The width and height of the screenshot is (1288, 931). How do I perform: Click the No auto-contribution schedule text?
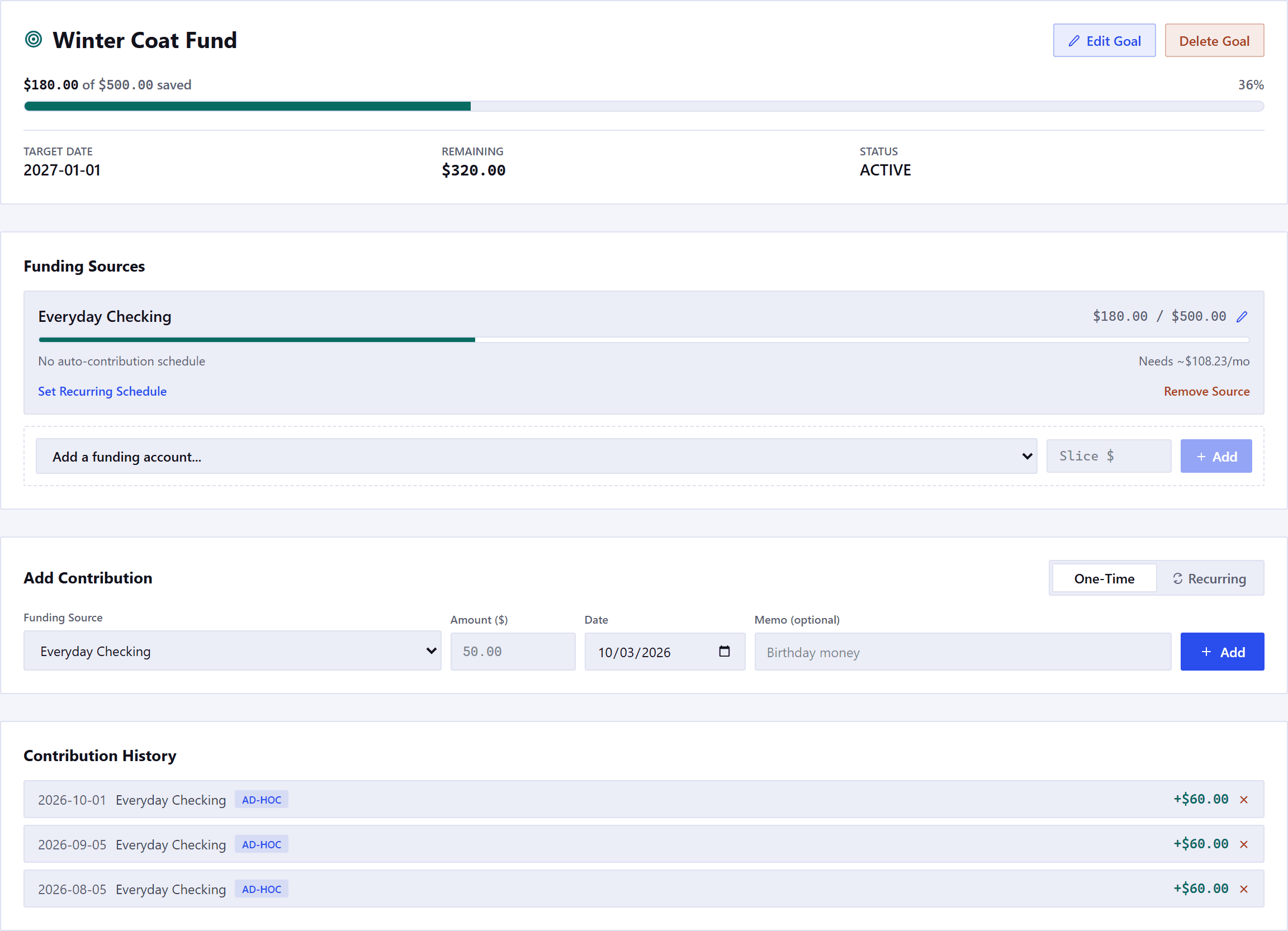pyautogui.click(x=121, y=361)
